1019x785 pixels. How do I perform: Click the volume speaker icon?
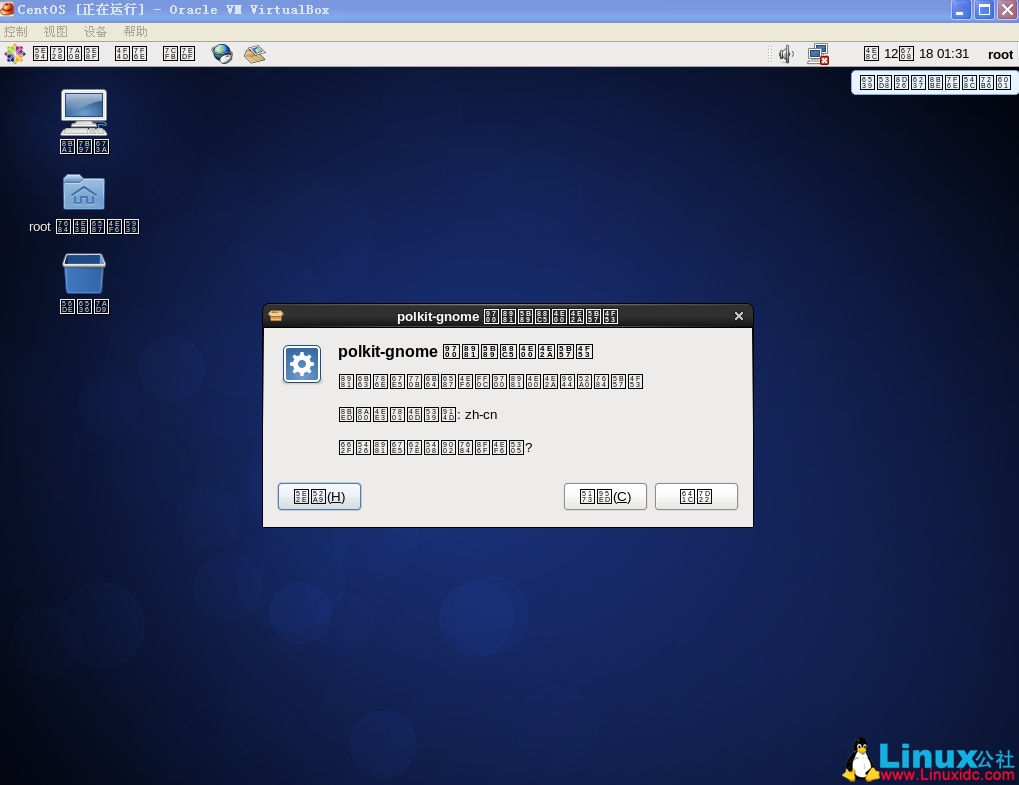point(786,54)
